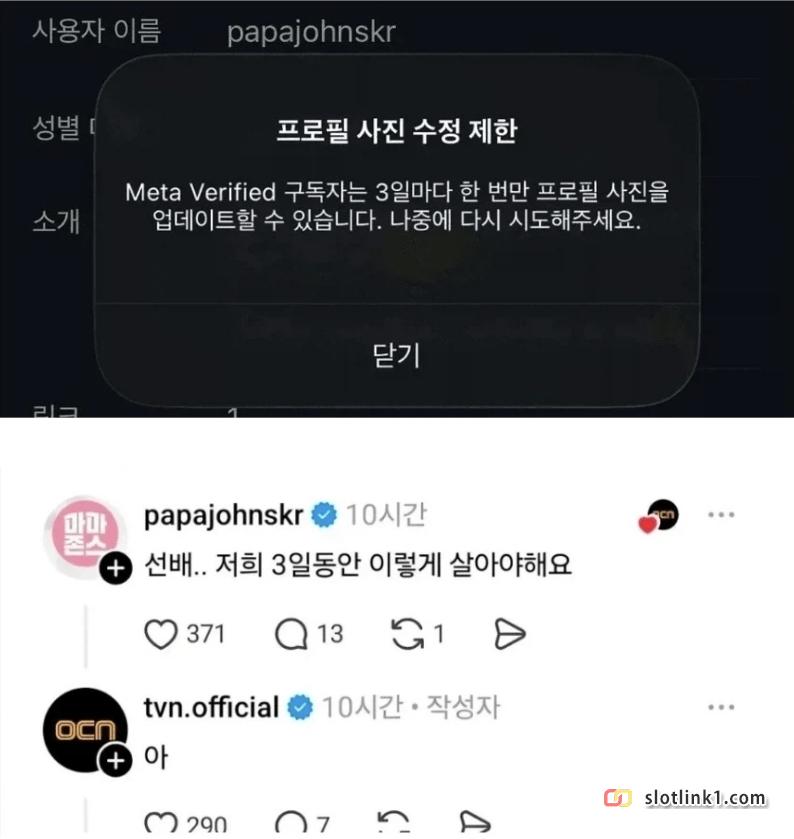The width and height of the screenshot is (794, 839).
Task: Share the papajohnskr post via paper plane
Action: [x=509, y=634]
